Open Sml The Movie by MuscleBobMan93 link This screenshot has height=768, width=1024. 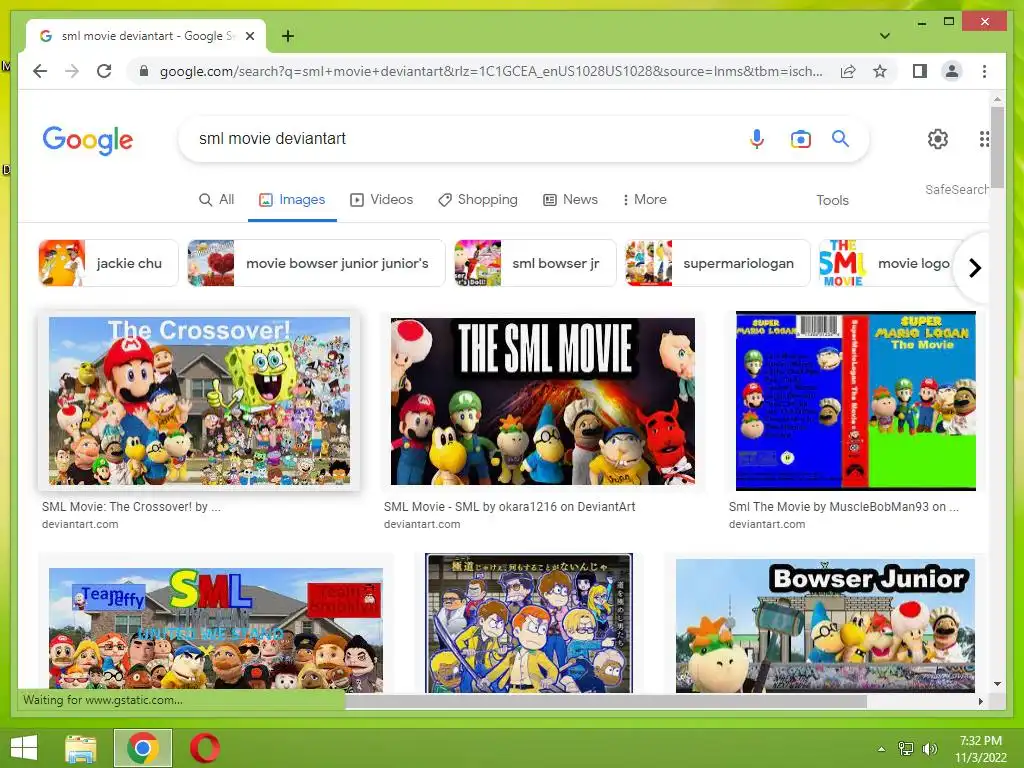tap(844, 507)
